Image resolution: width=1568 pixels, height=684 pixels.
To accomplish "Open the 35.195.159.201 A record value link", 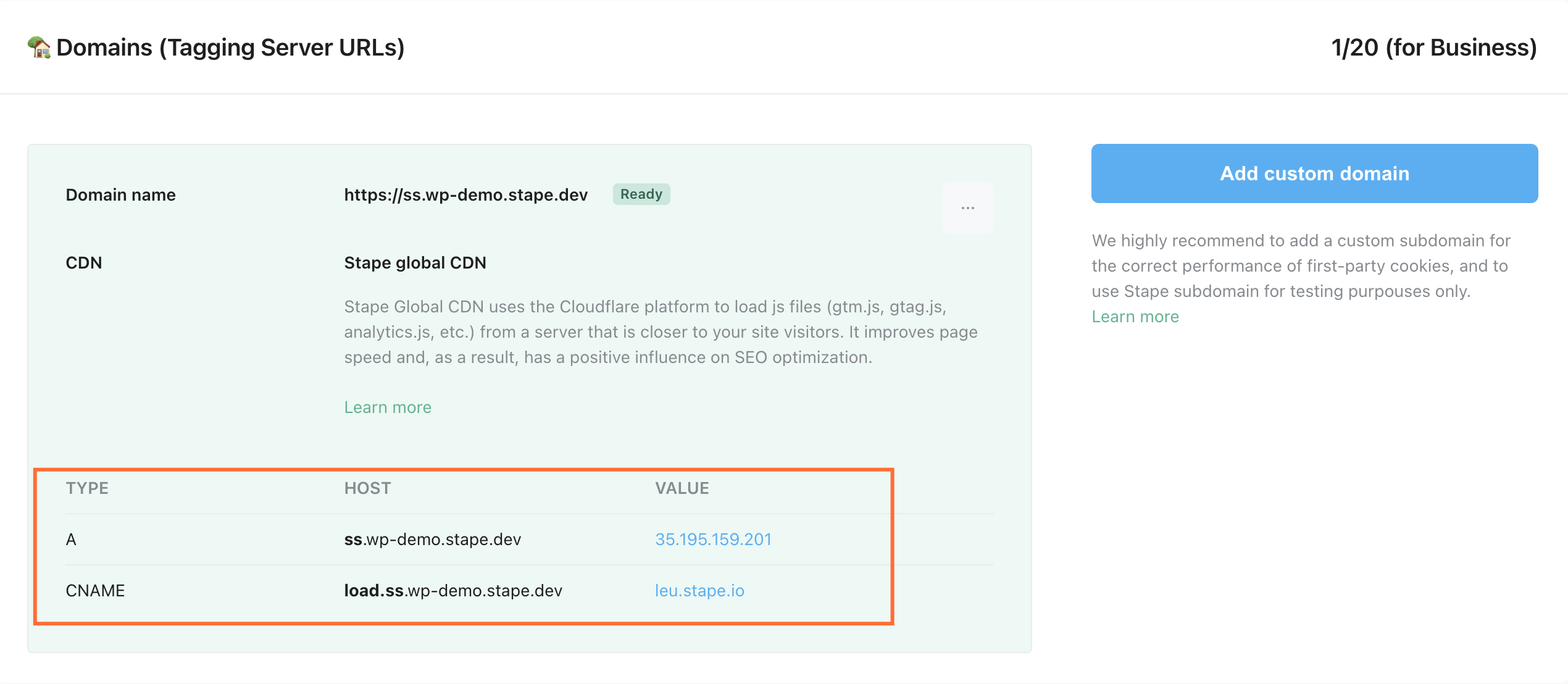I will point(713,539).
